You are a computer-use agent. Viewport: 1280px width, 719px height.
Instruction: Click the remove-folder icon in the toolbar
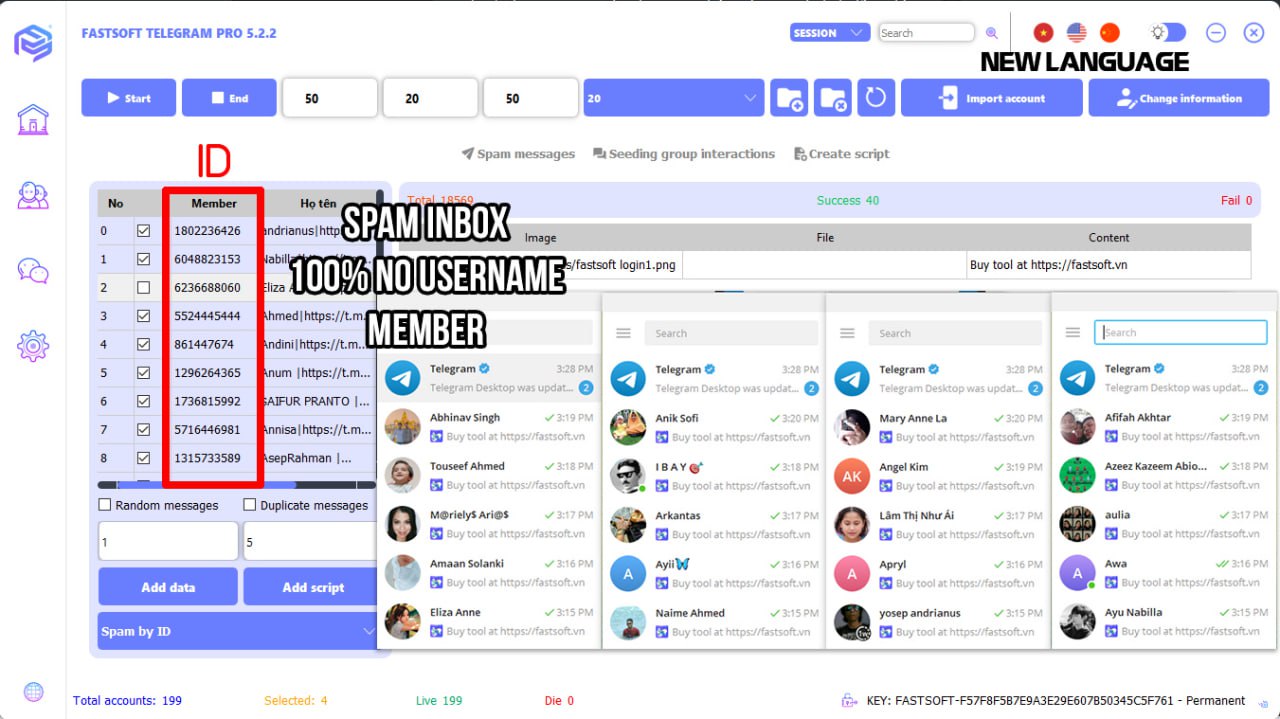point(833,97)
